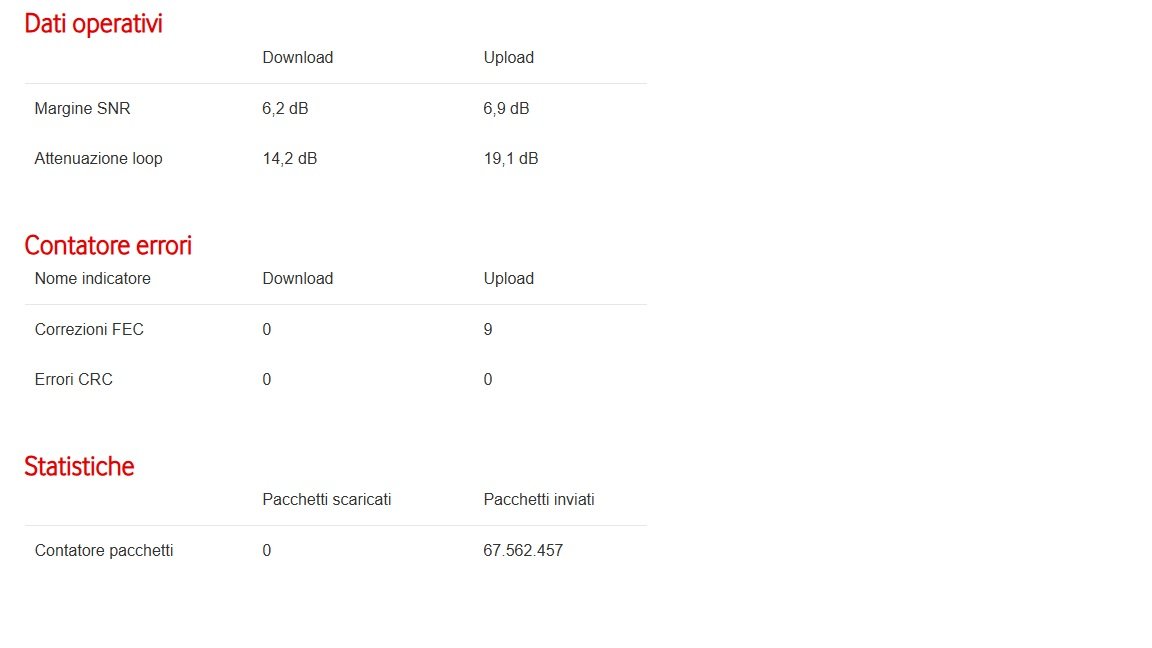This screenshot has width=1152, height=648.
Task: Click the Statistiche heading
Action: 79,467
